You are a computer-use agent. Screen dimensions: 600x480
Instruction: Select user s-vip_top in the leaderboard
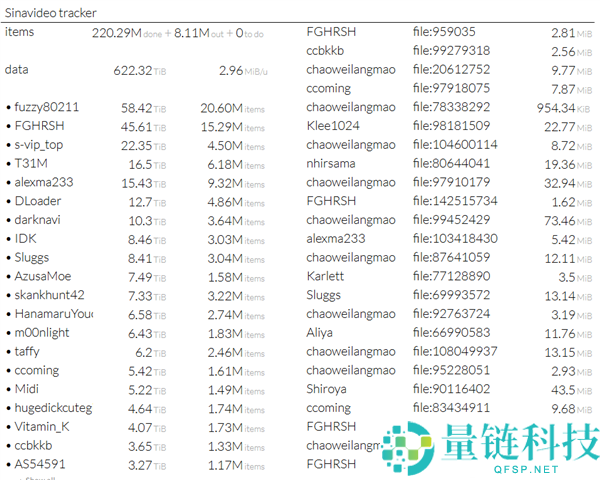tap(39, 145)
